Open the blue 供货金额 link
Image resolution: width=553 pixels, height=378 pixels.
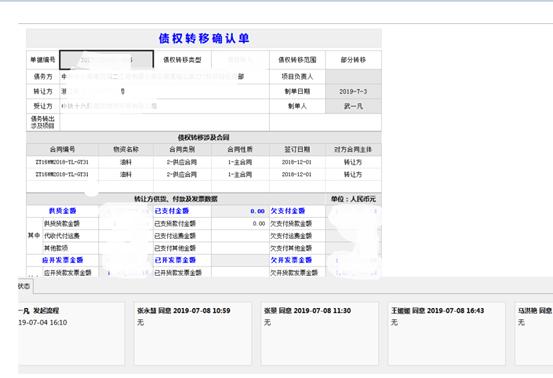[x=62, y=211]
